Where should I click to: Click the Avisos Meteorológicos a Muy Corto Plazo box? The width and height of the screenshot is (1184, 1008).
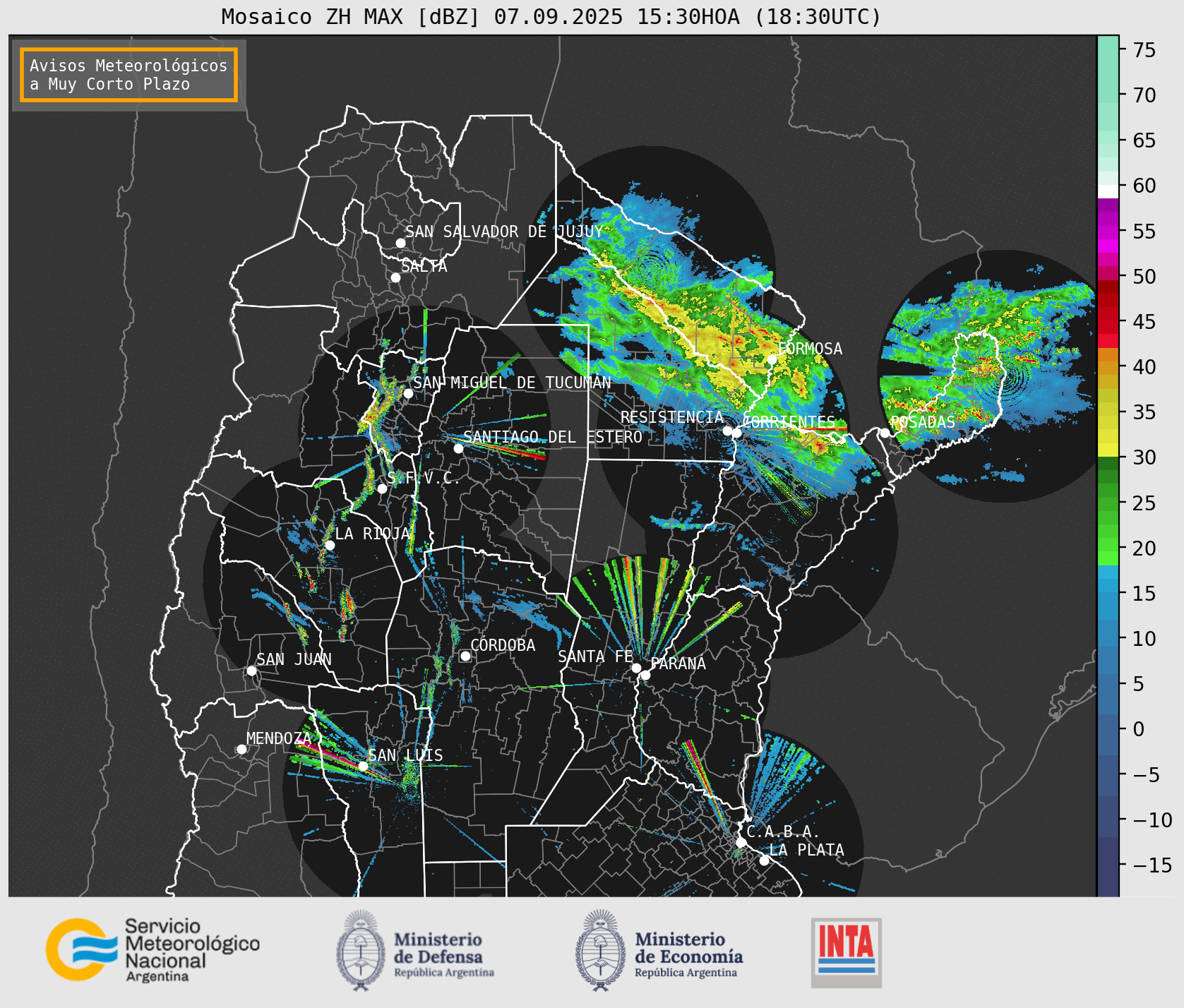(x=128, y=75)
